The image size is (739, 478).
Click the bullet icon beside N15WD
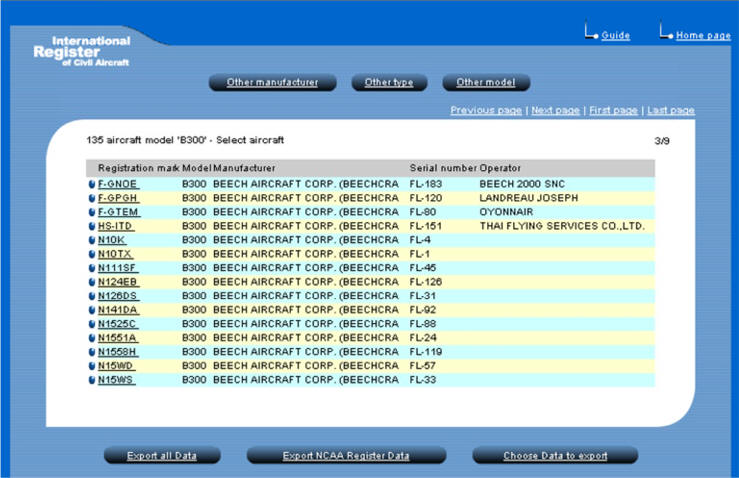[x=92, y=366]
